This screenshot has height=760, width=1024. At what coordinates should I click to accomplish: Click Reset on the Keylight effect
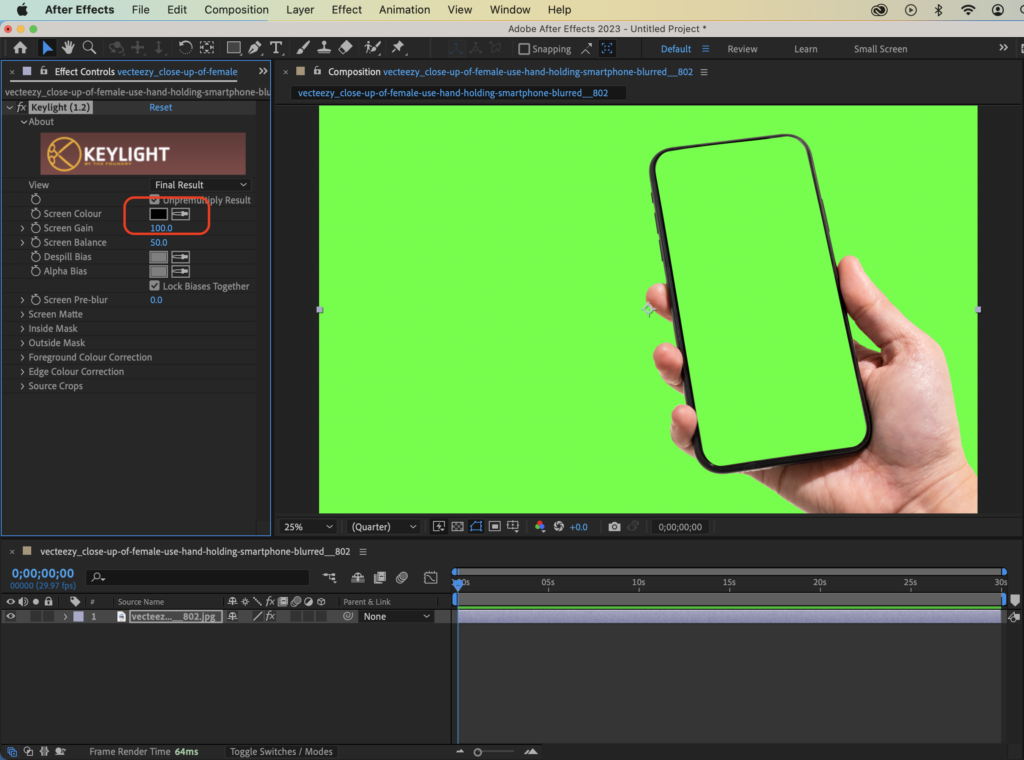pos(160,106)
